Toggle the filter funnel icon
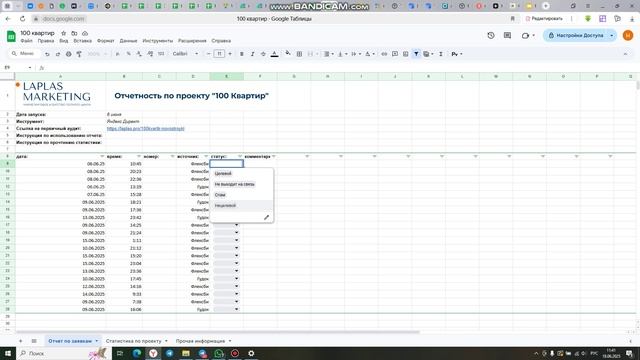Screen dimensions: 640x360 (416, 54)
